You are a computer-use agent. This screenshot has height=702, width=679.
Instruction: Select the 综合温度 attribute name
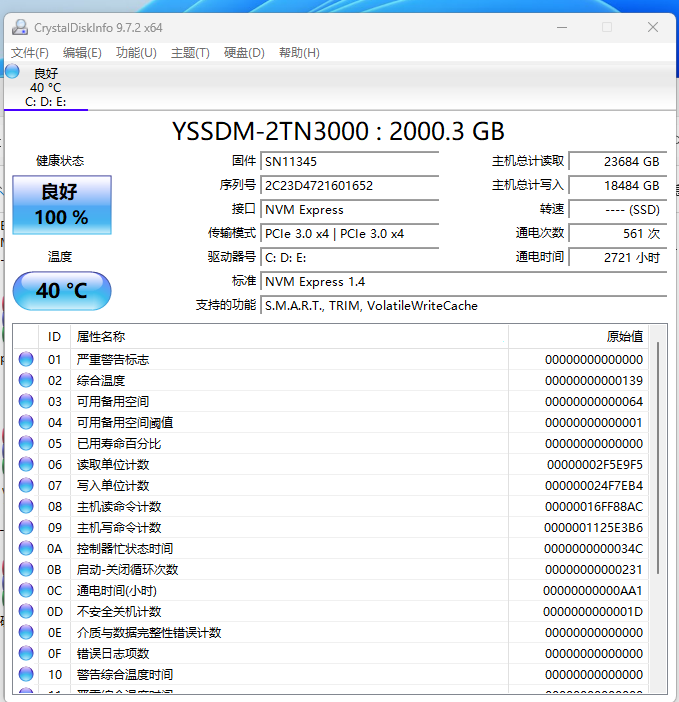(x=101, y=381)
